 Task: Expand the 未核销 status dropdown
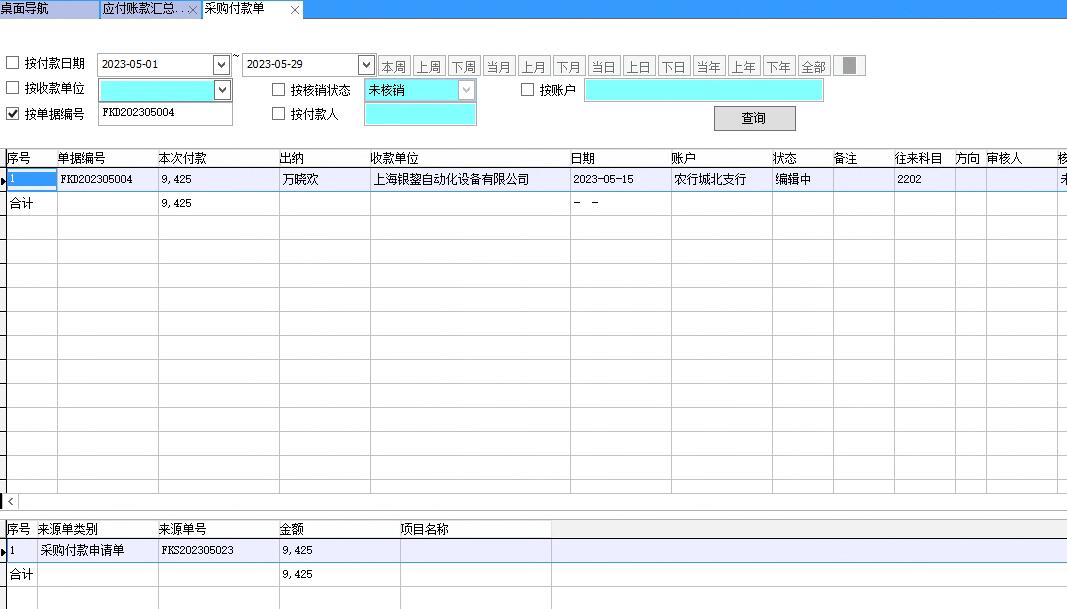pos(466,90)
